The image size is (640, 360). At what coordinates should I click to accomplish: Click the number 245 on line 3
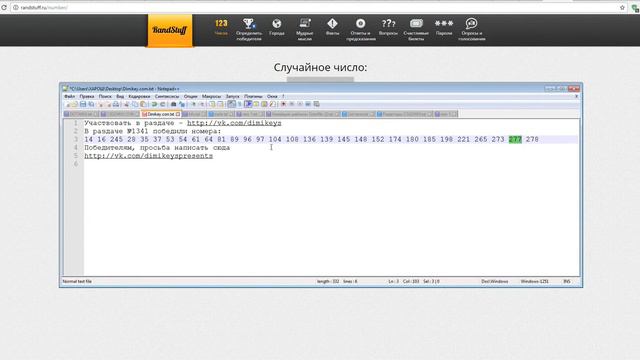point(116,139)
